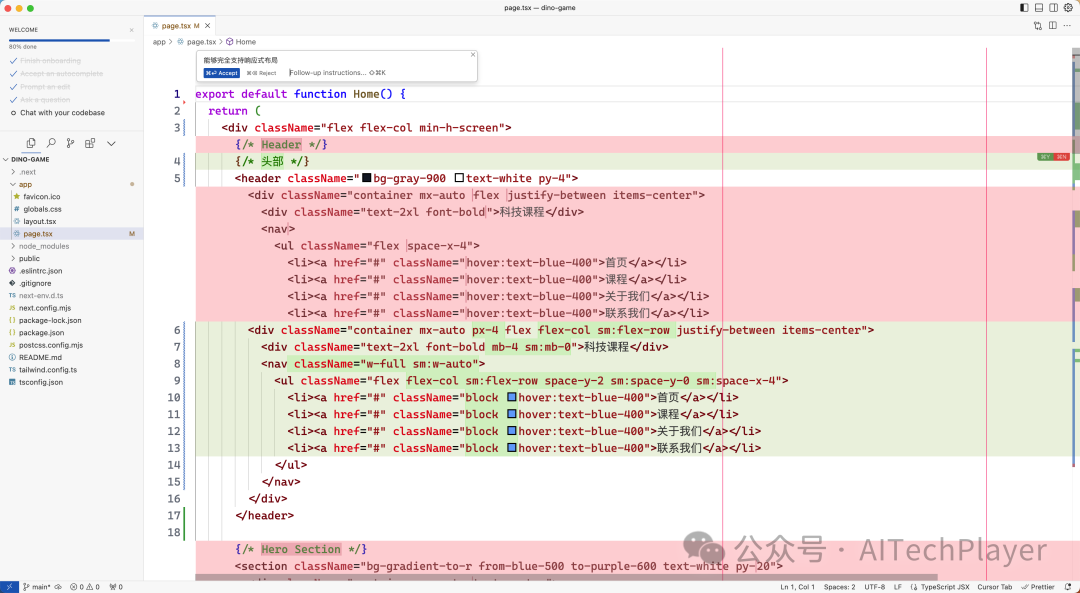The image size is (1080, 593).
Task: Open the Source Control view icon
Action: tap(70, 143)
